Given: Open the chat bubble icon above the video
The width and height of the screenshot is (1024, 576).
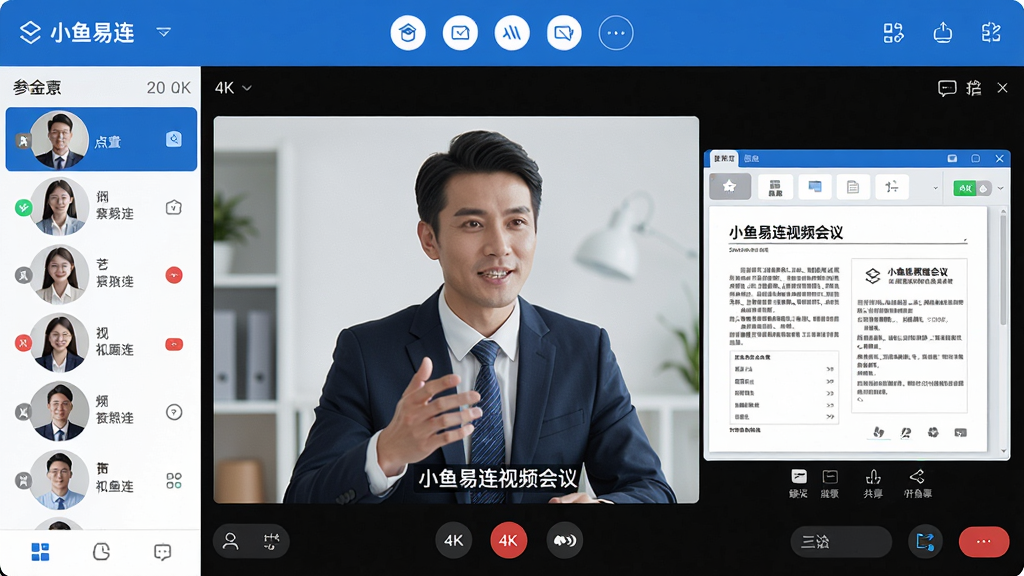Looking at the screenshot, I should click(x=947, y=88).
